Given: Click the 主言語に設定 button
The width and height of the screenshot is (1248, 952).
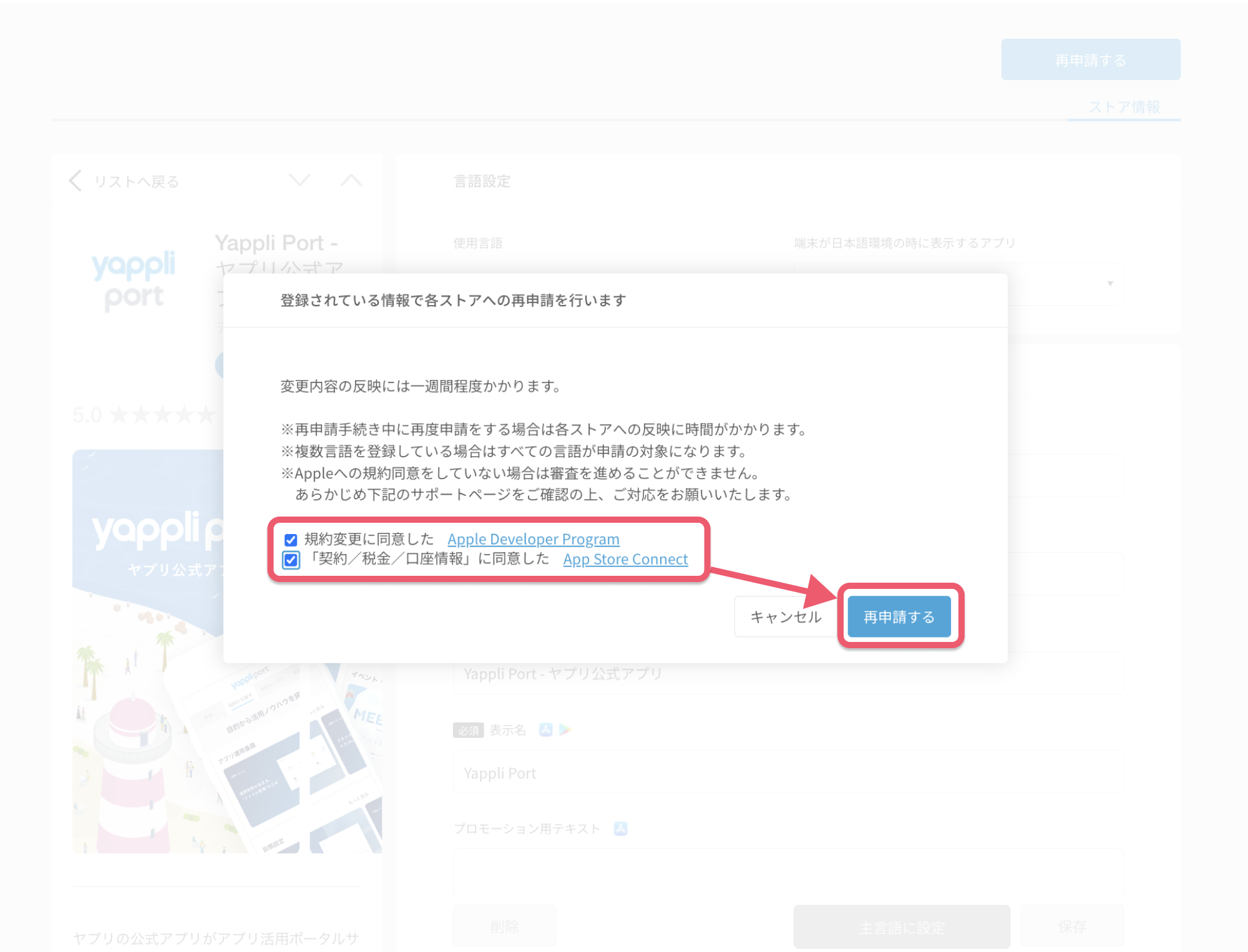Looking at the screenshot, I should (x=902, y=927).
